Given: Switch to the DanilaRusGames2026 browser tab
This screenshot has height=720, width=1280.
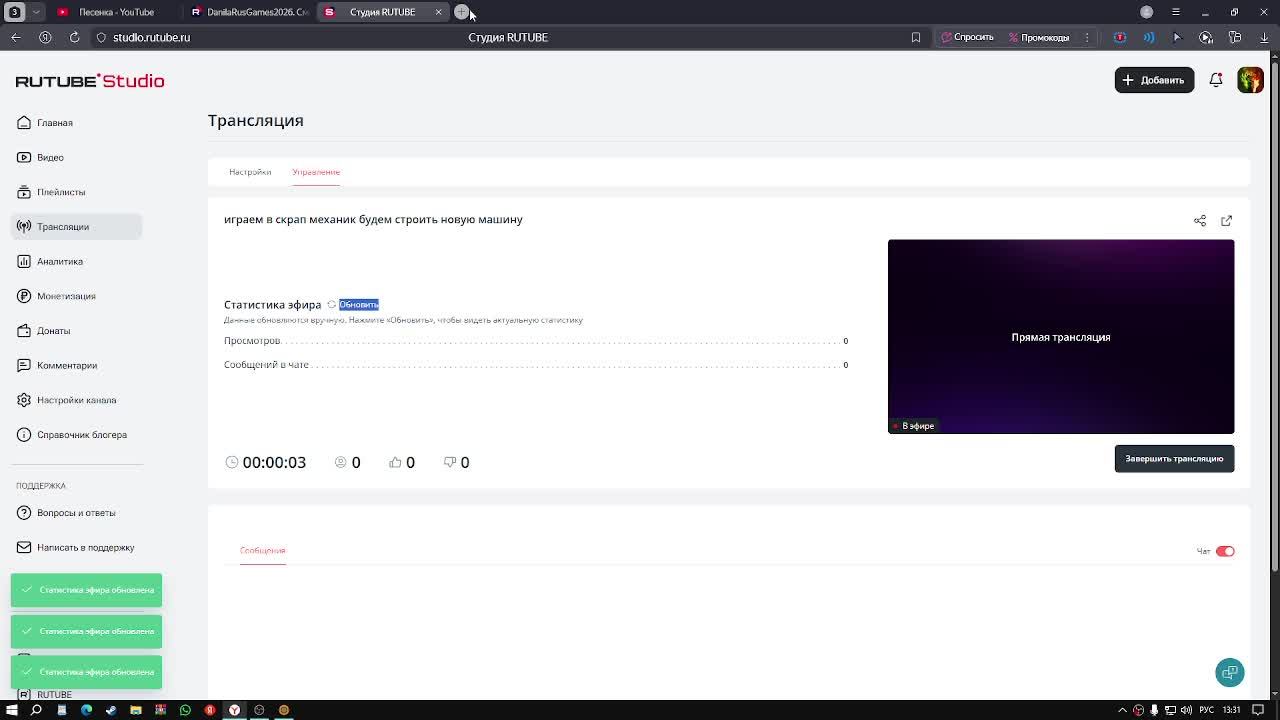Looking at the screenshot, I should (x=250, y=12).
